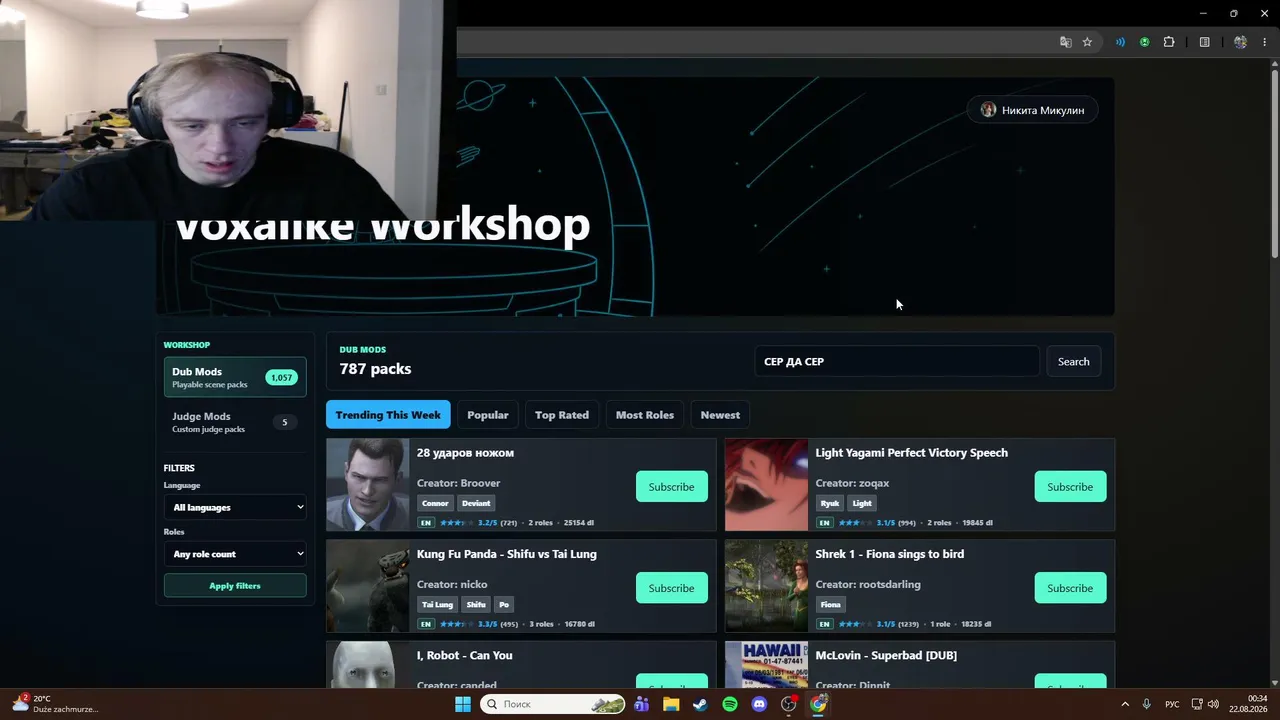Open the Light Yagami pack thumbnail
Viewport: 1280px width, 720px height.
click(766, 485)
